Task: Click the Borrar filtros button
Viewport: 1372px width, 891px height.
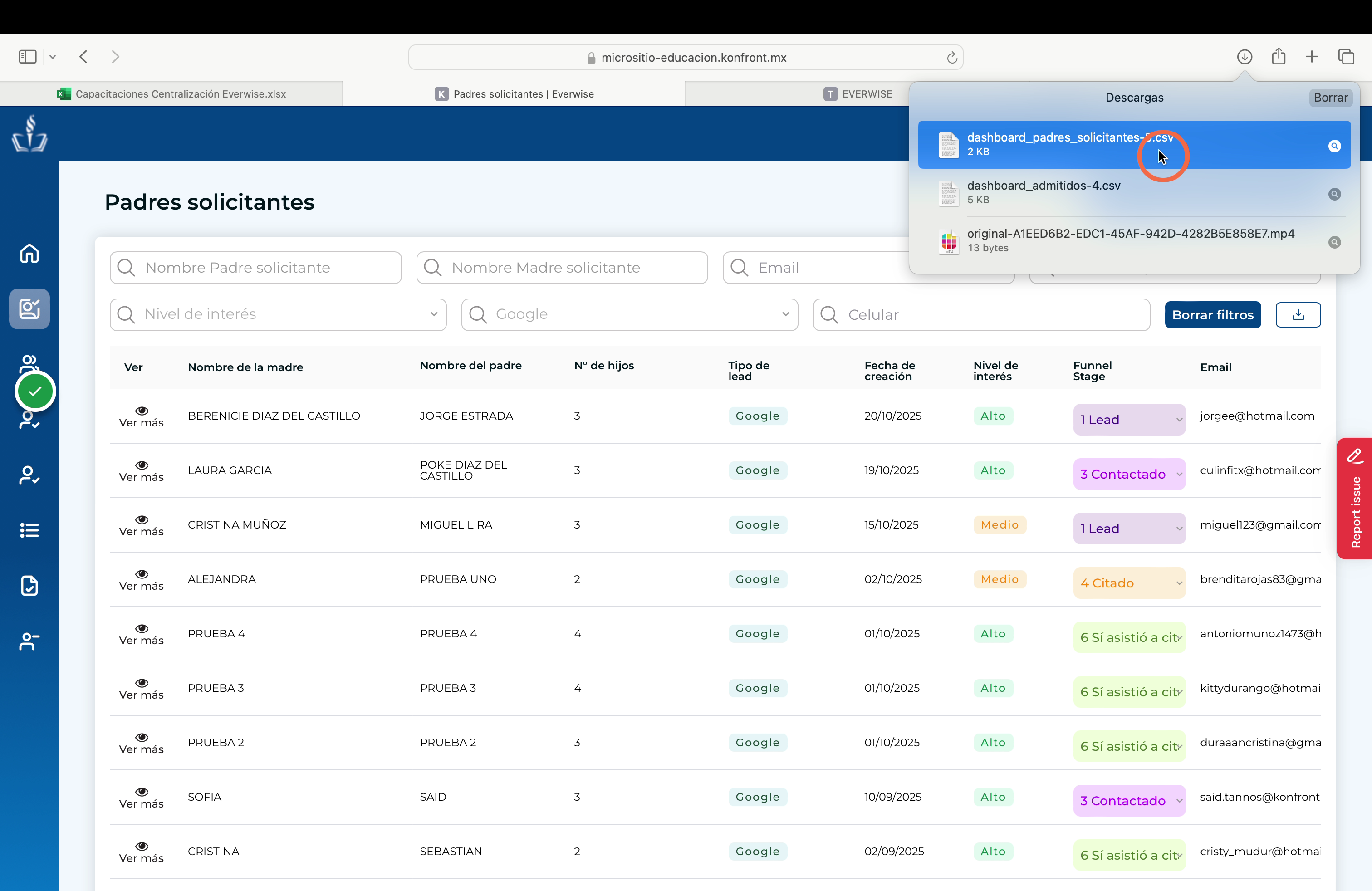Action: pos(1212,315)
